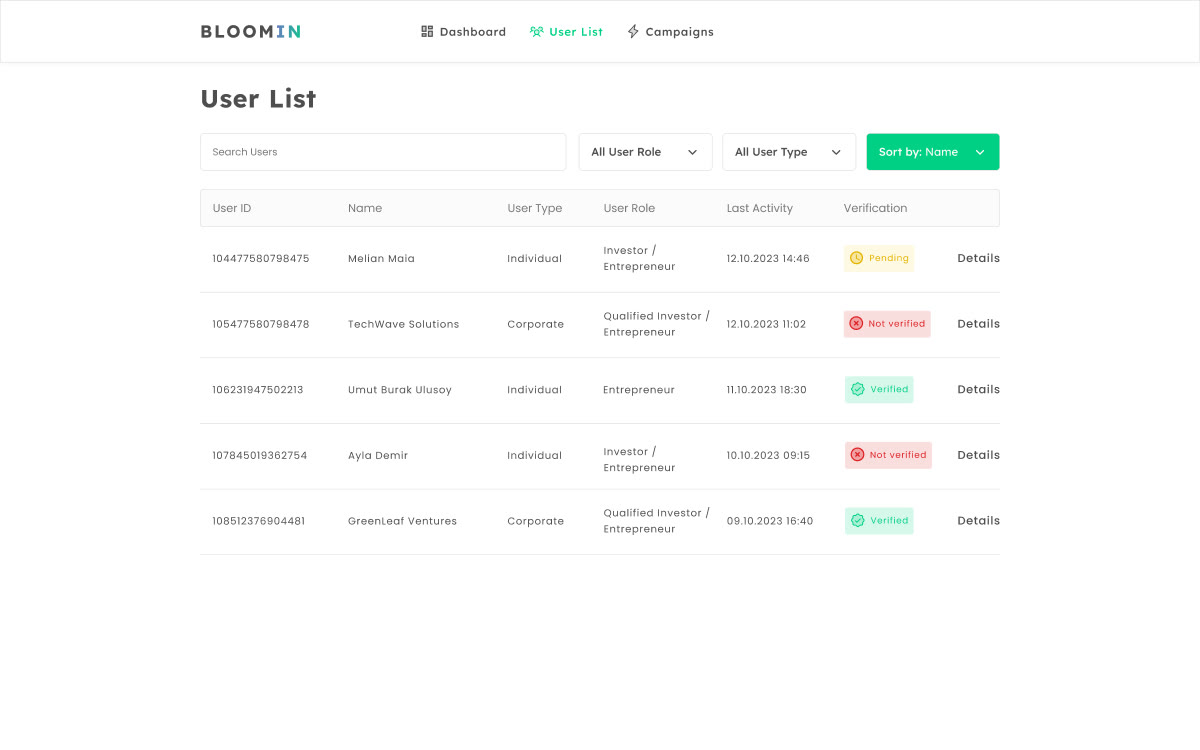Click the Last Activity column header
The image size is (1200, 750).
tap(760, 208)
